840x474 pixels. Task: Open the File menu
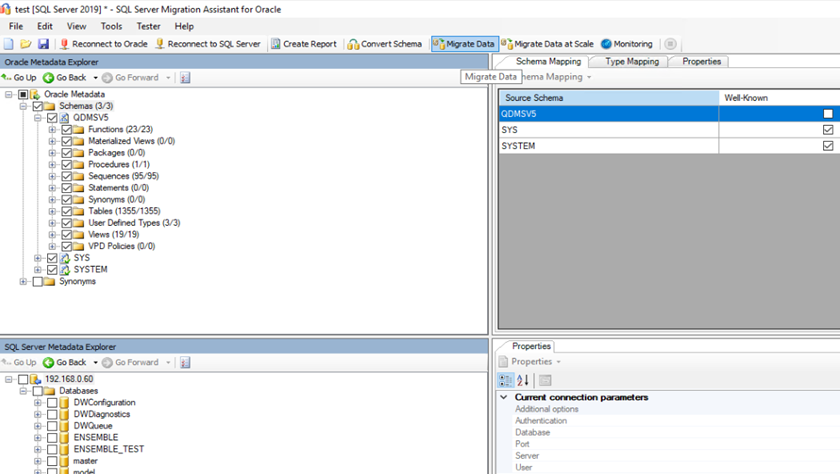tap(16, 26)
